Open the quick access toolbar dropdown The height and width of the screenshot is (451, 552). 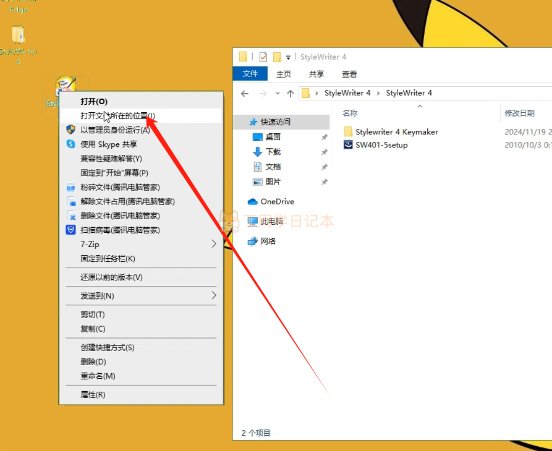pyautogui.click(x=288, y=57)
